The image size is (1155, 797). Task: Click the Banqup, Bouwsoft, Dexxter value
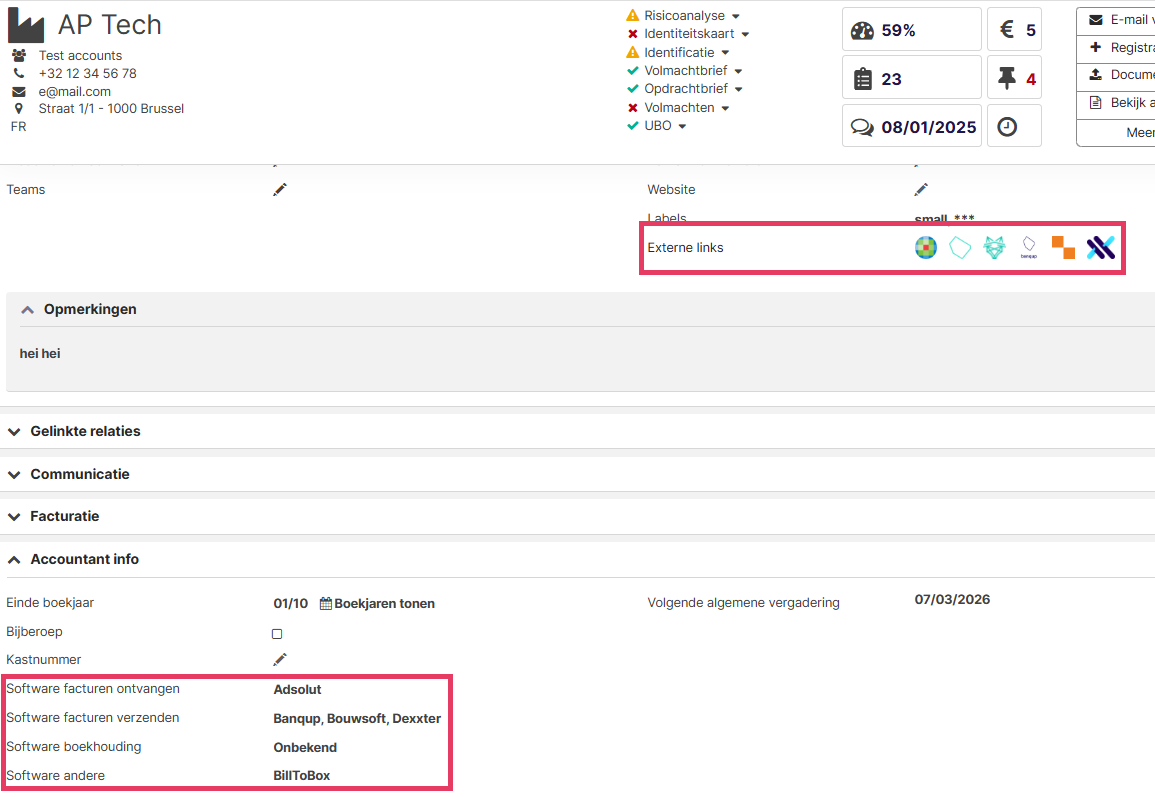tap(357, 718)
